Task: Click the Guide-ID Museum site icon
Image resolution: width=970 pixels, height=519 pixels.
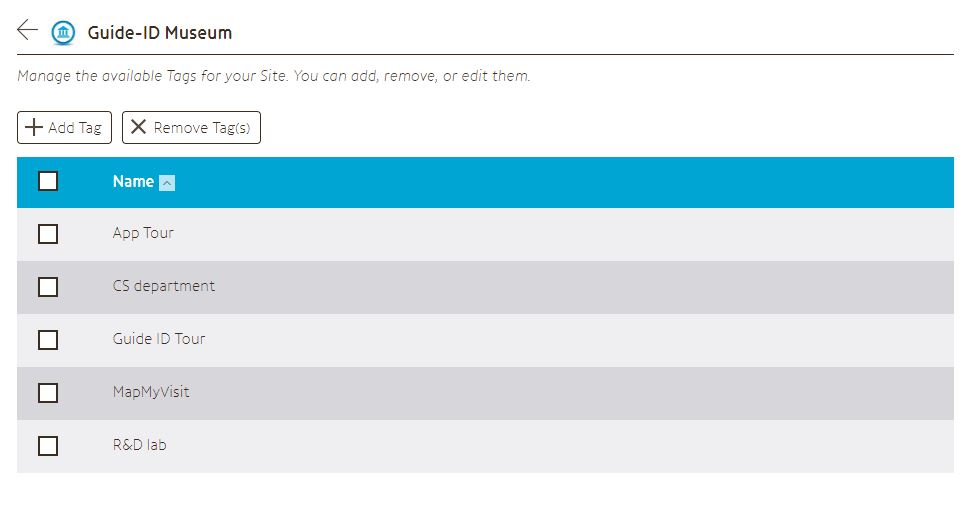Action: click(x=63, y=33)
